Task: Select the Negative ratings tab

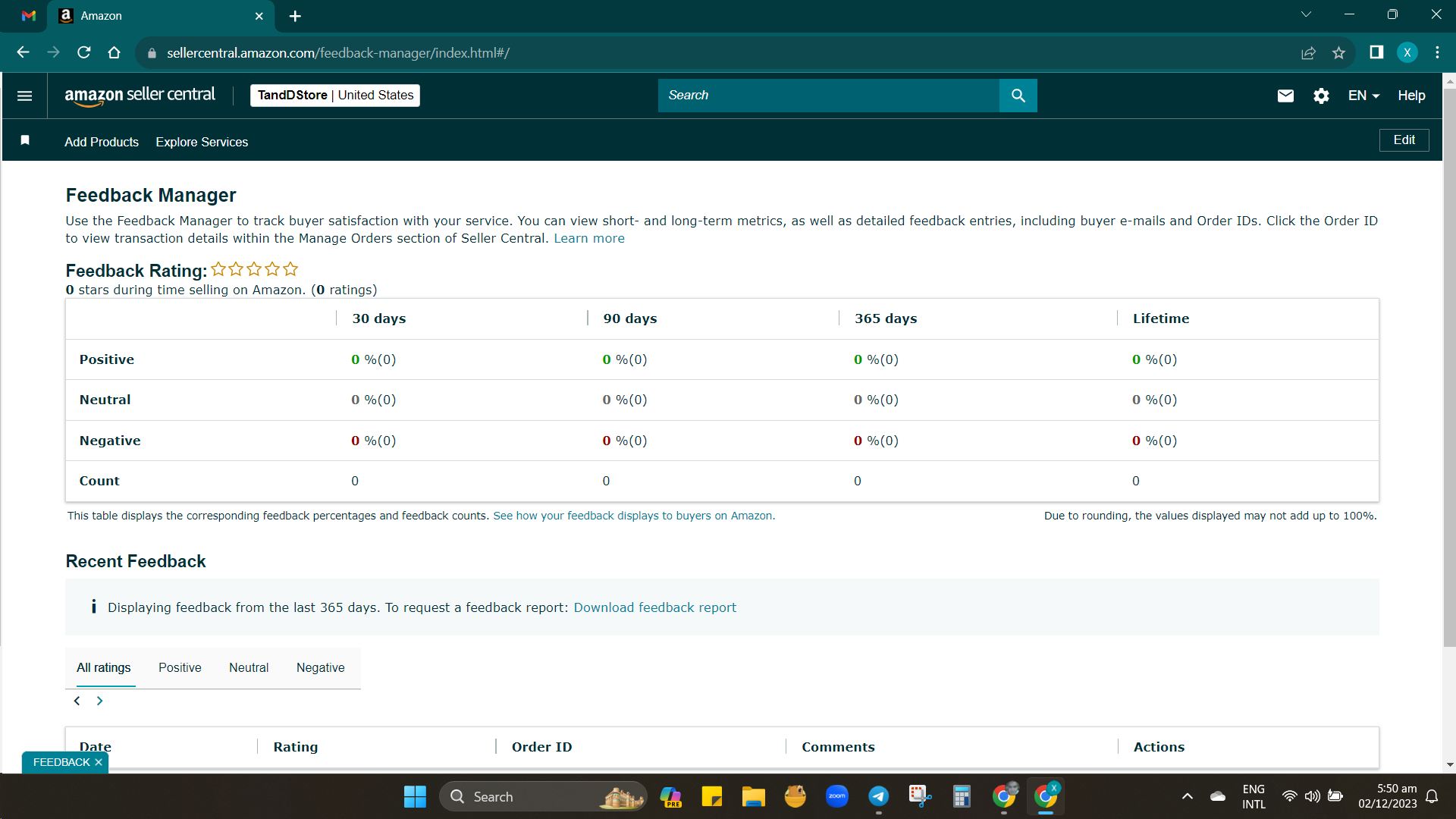Action: (x=320, y=667)
